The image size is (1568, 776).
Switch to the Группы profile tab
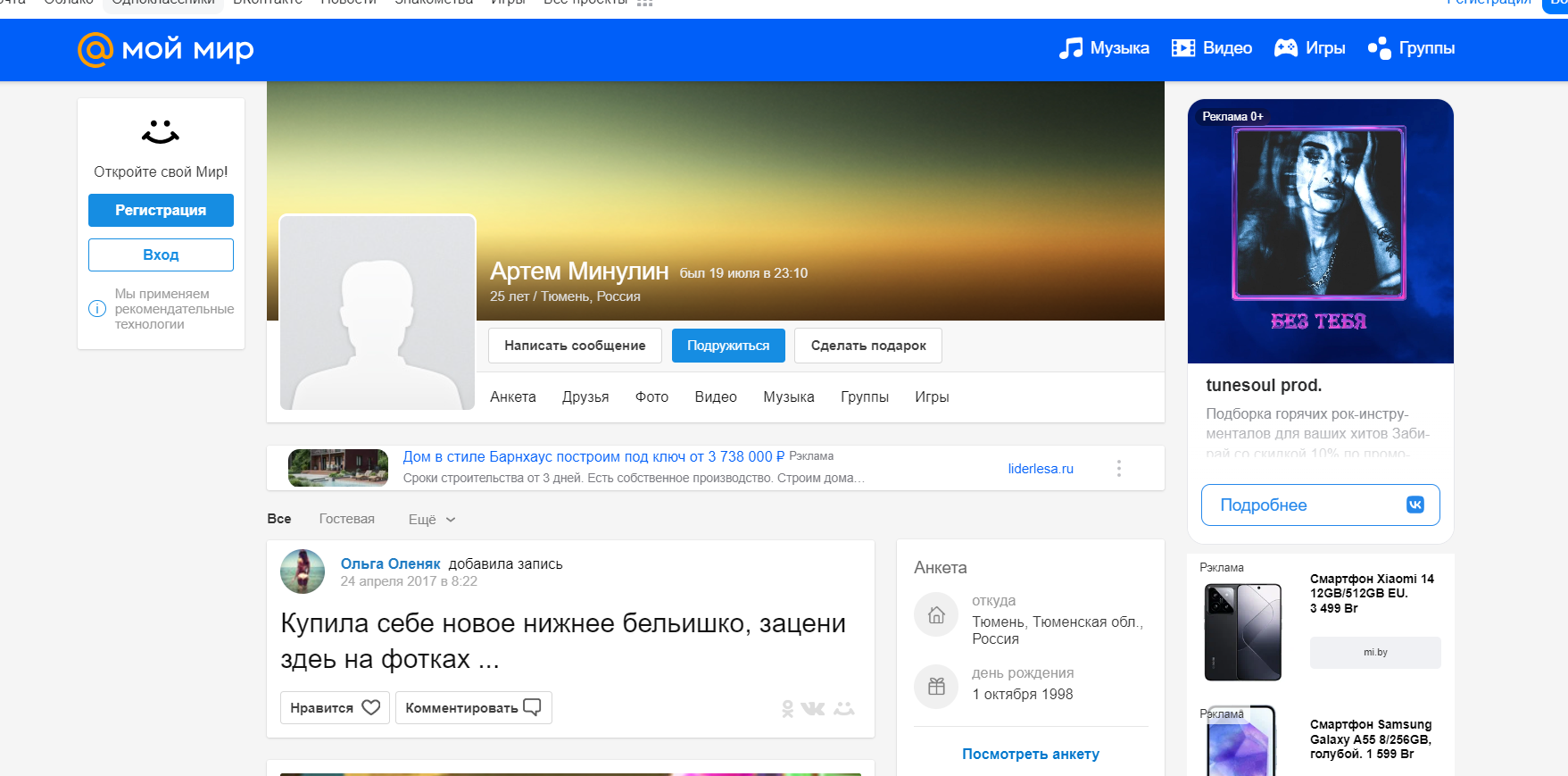point(865,396)
